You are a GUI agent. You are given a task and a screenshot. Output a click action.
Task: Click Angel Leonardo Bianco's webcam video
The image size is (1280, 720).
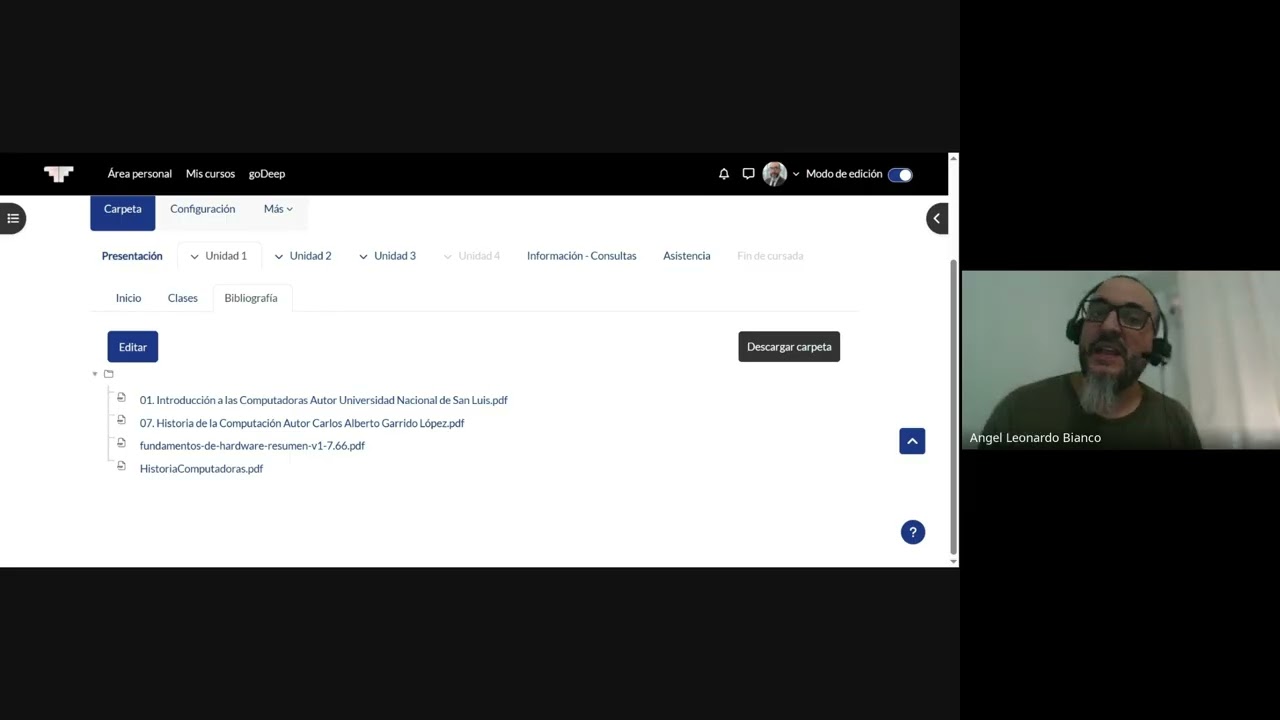coord(1121,360)
